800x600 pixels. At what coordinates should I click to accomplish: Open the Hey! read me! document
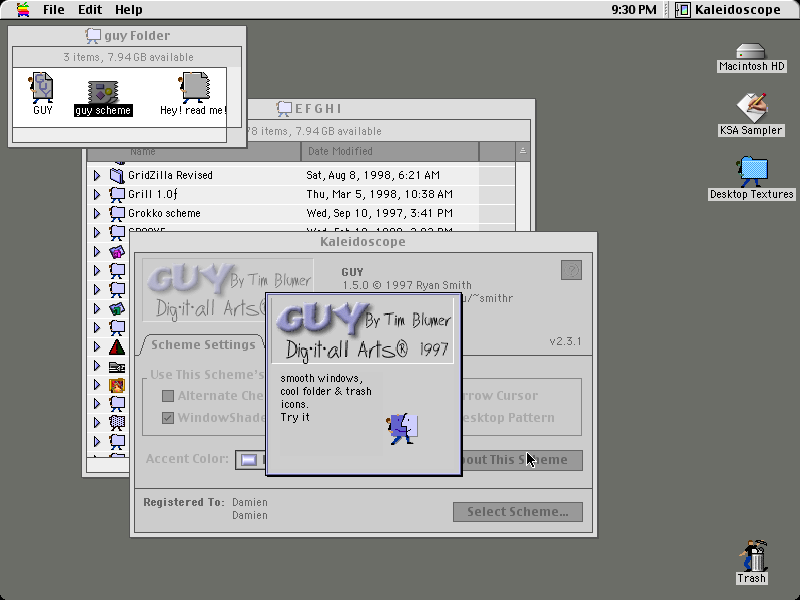(x=194, y=88)
